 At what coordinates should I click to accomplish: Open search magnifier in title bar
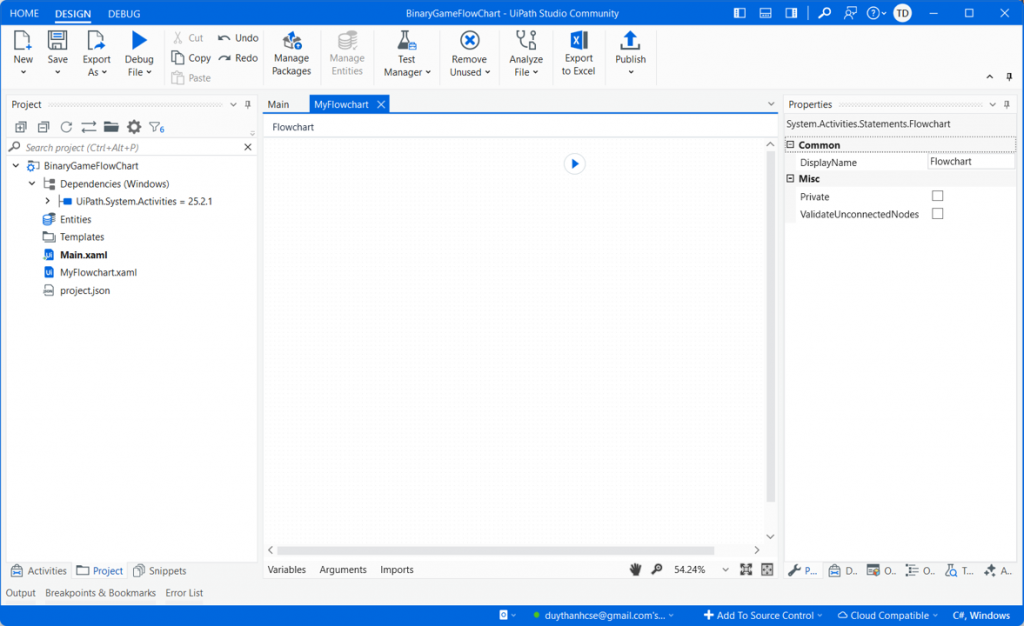click(x=824, y=13)
